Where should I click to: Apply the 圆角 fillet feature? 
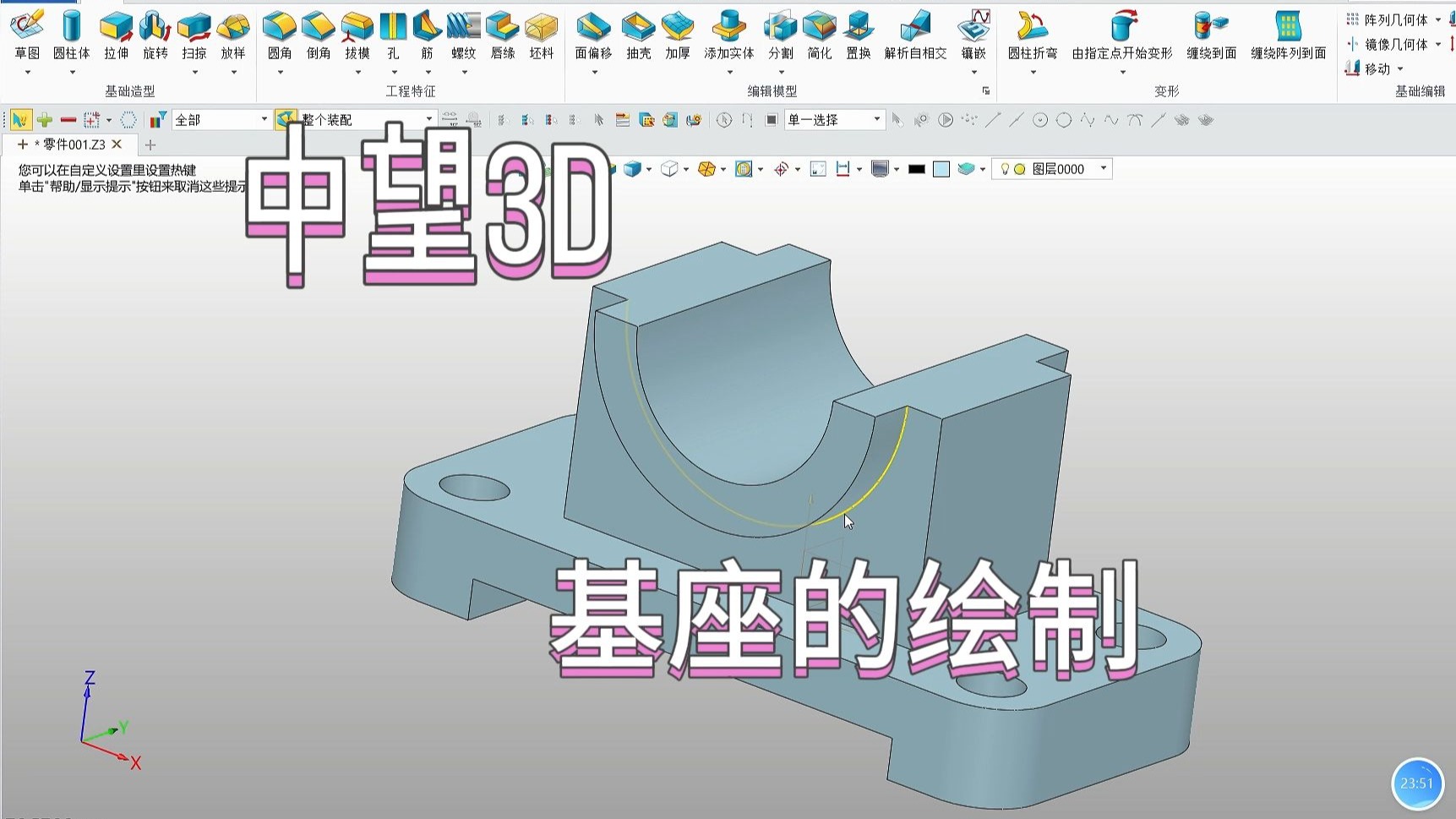[x=279, y=36]
